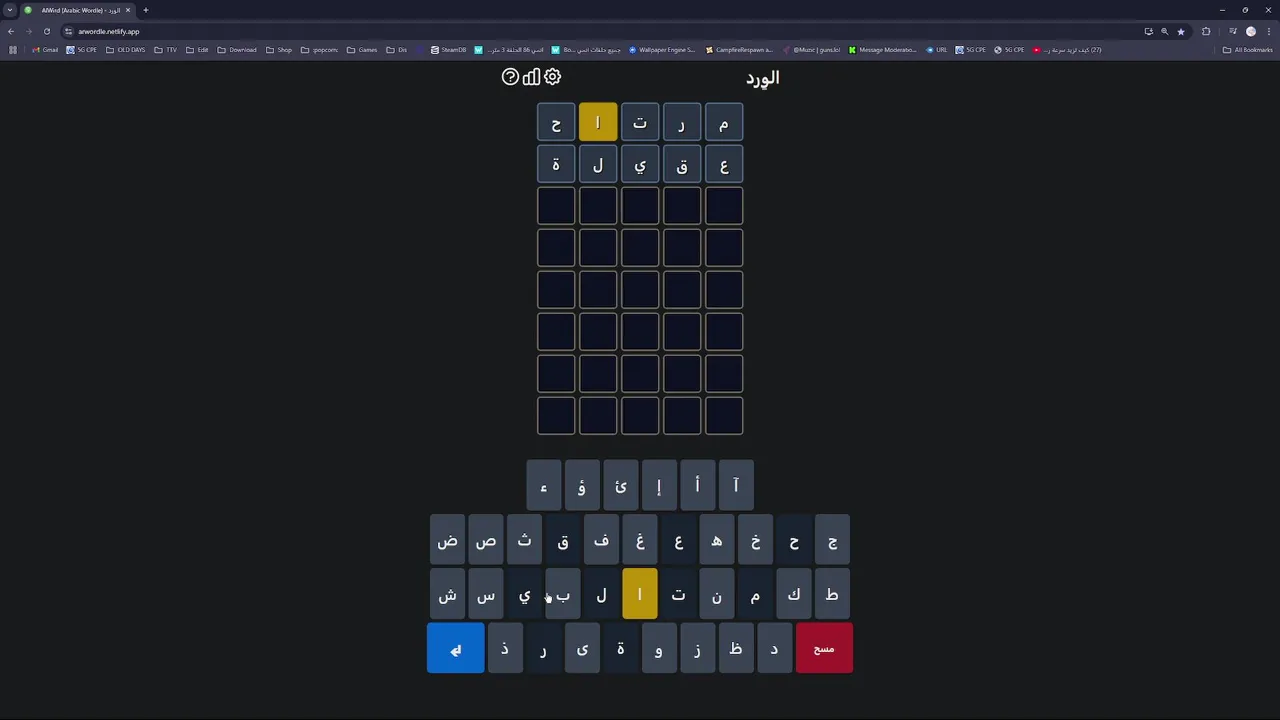This screenshot has height=720, width=1280.
Task: Open the URL bookmark
Action: pyautogui.click(x=937, y=50)
